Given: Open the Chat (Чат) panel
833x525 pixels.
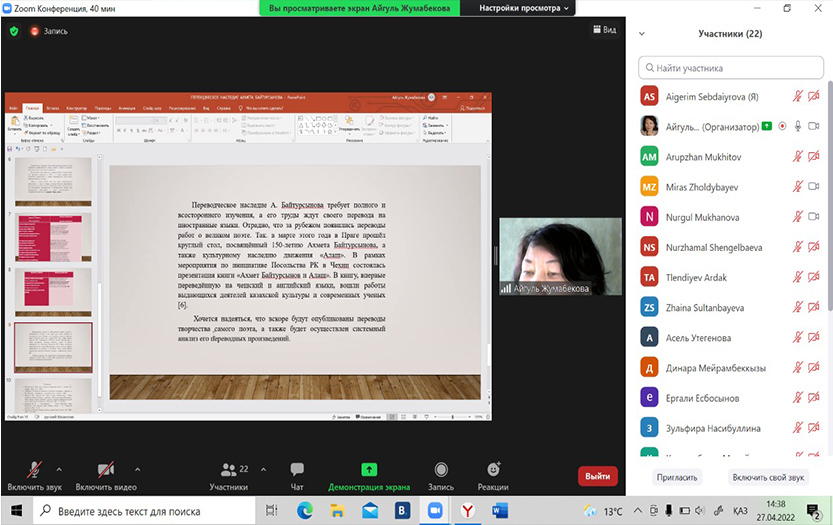Looking at the screenshot, I should click(x=296, y=470).
